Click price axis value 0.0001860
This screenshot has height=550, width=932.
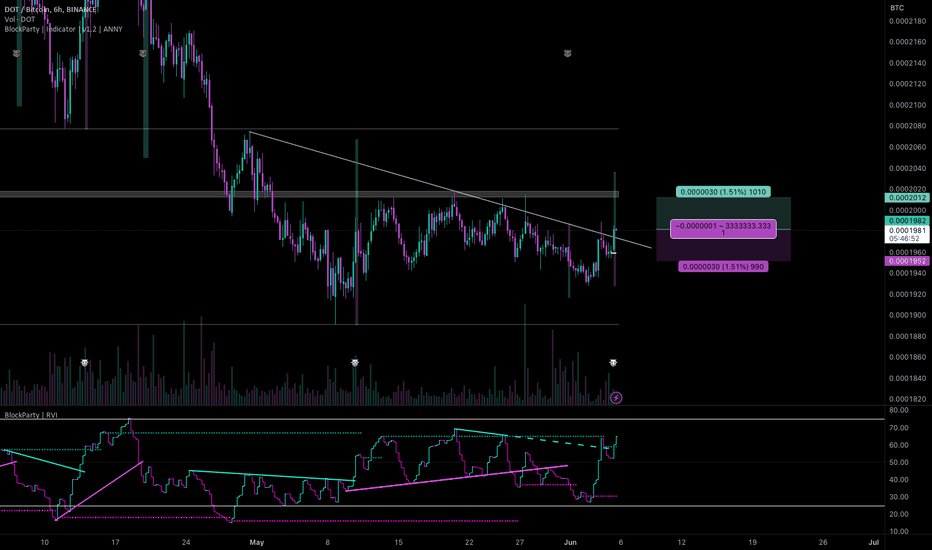[907, 357]
